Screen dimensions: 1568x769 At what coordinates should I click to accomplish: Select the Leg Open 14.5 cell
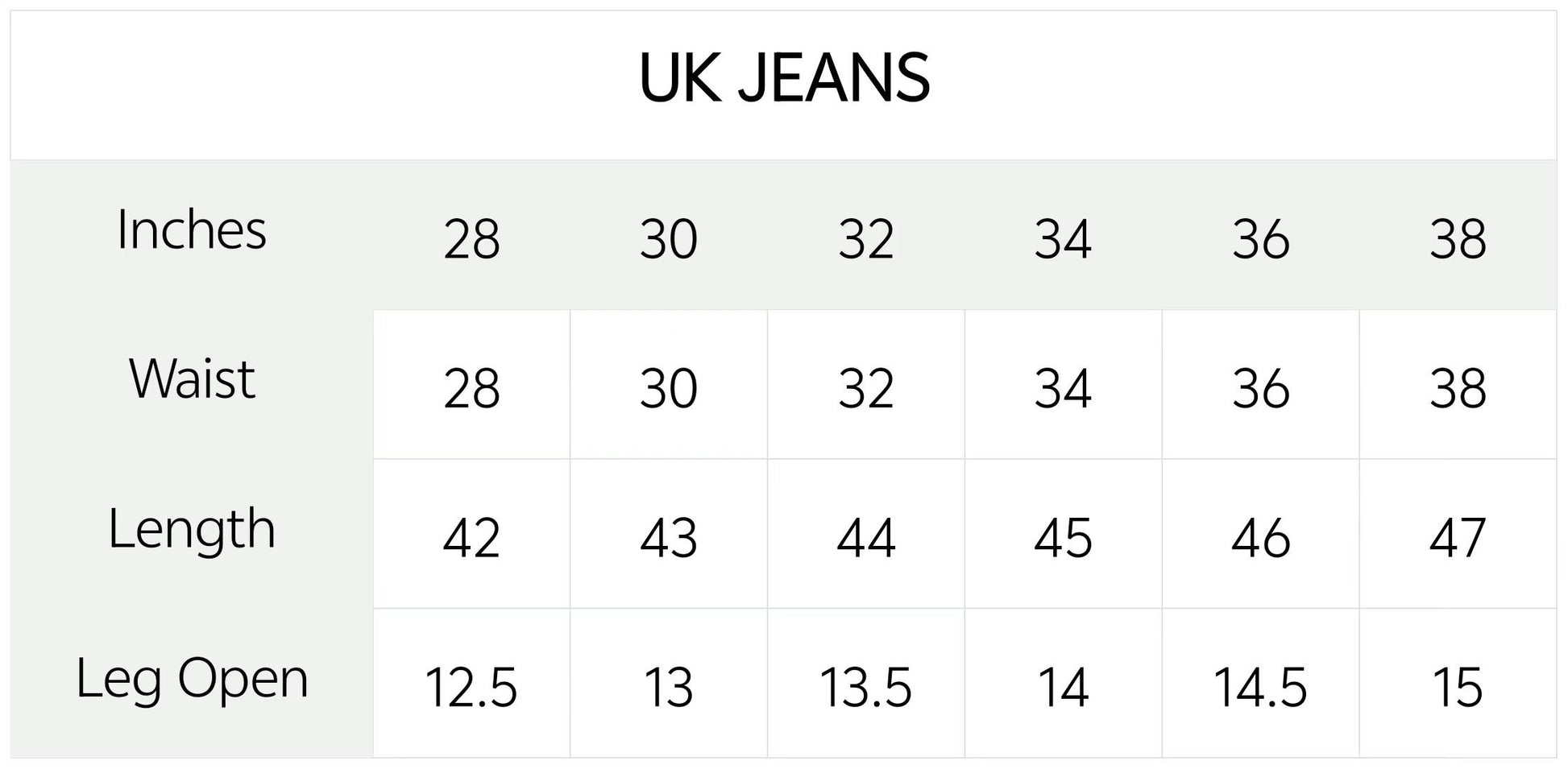coord(1260,688)
